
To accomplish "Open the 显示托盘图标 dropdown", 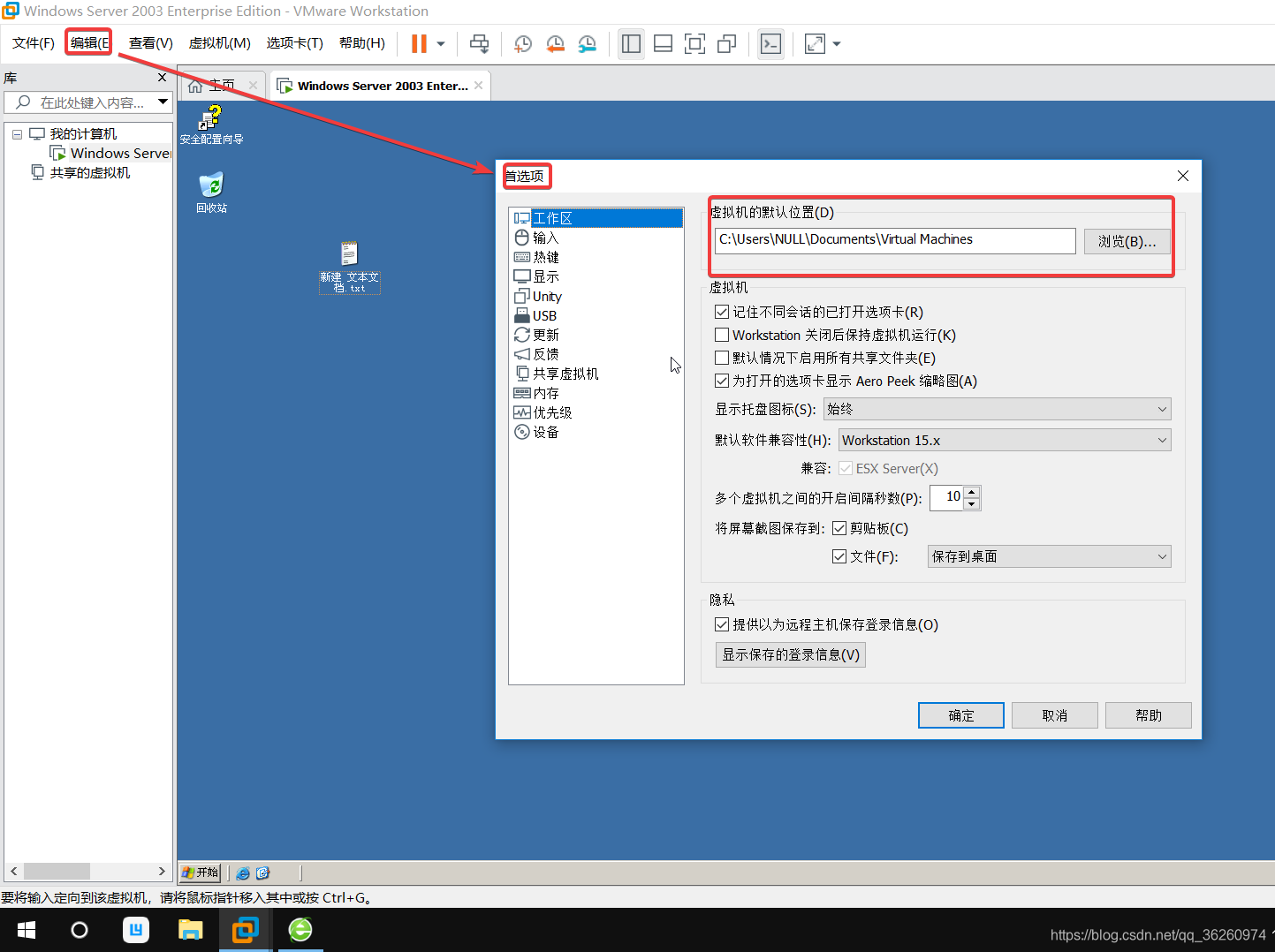I will point(997,409).
